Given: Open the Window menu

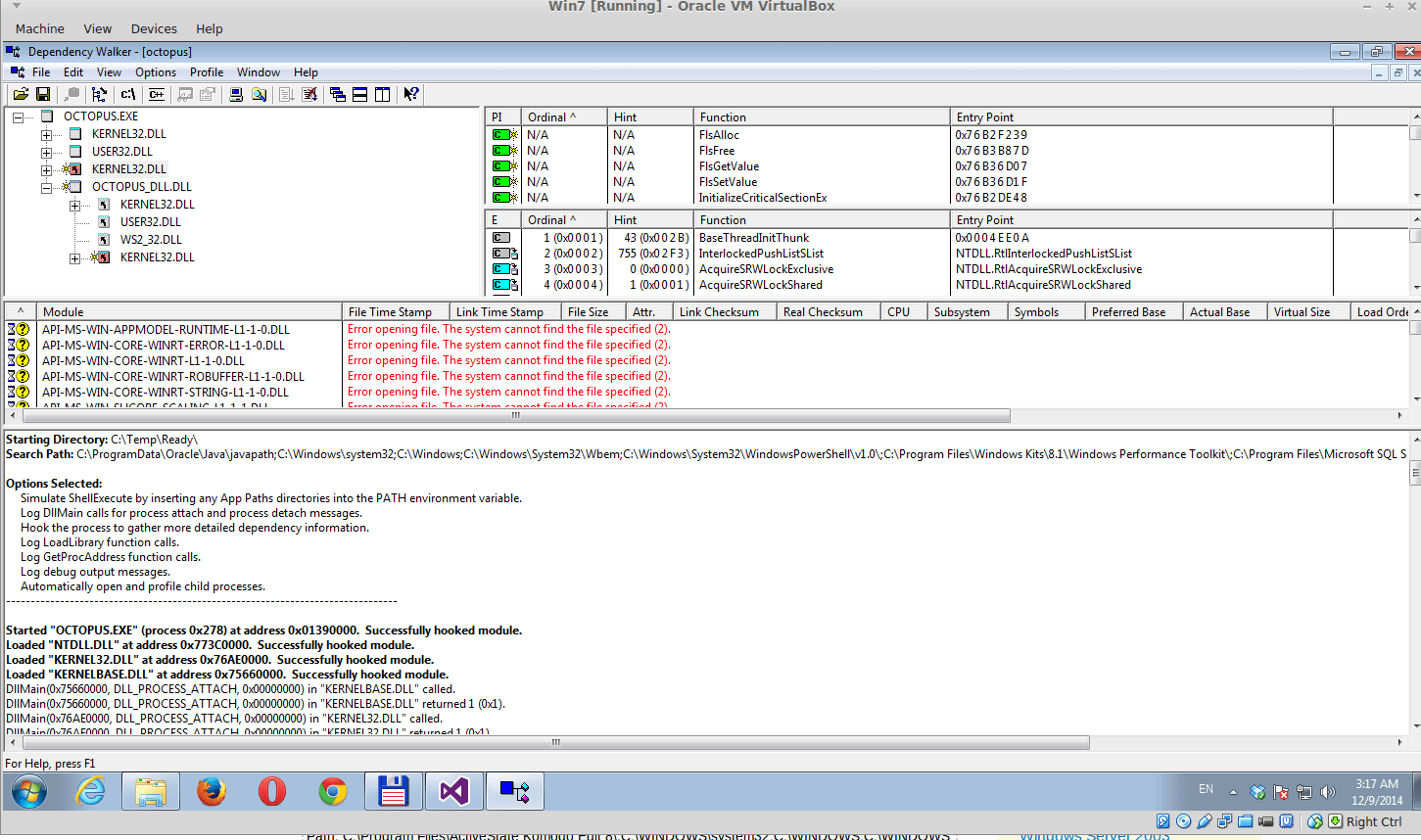Looking at the screenshot, I should 259,72.
